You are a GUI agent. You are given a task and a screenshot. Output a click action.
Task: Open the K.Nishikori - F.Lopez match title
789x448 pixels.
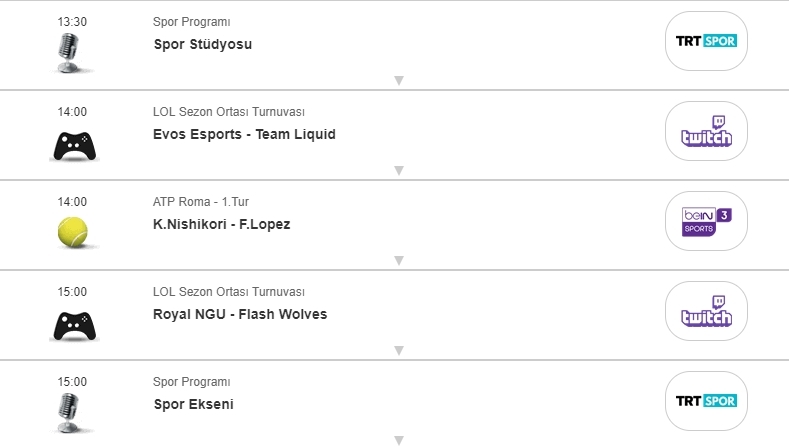point(221,224)
